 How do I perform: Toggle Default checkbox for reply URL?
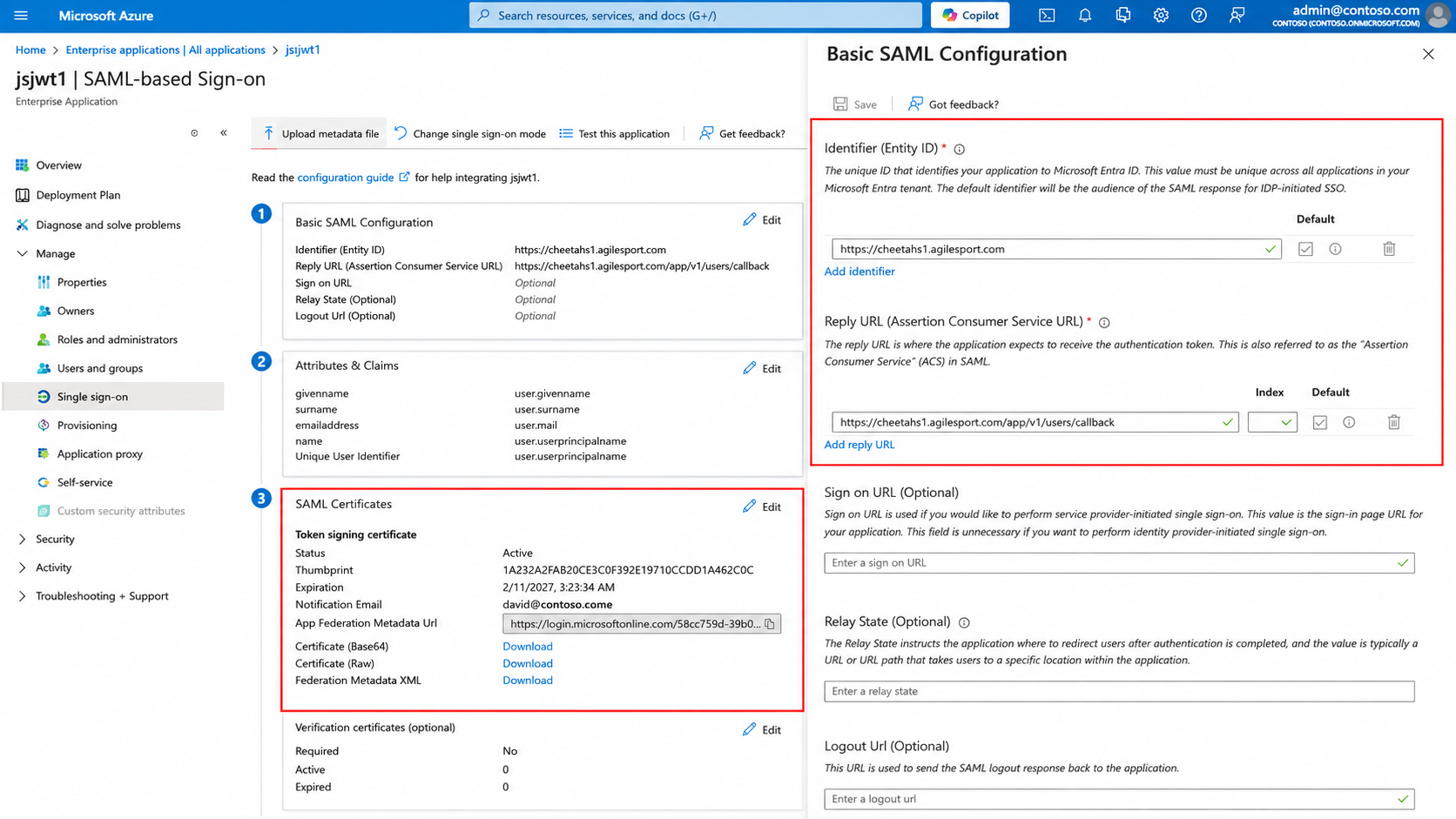point(1320,422)
